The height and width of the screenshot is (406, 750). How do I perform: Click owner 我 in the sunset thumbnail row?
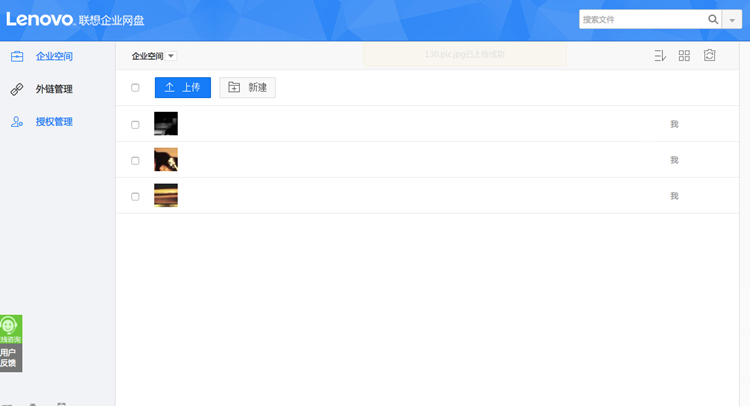pyautogui.click(x=674, y=196)
